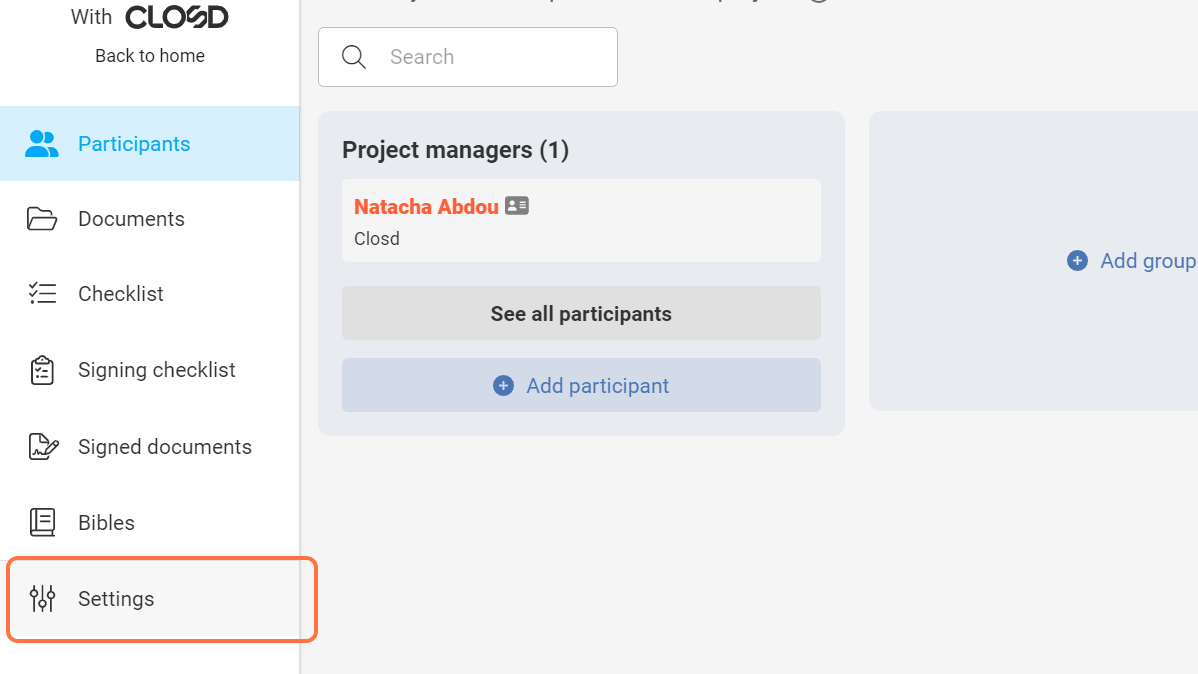This screenshot has width=1198, height=674.
Task: Click the Participants people icon
Action: 42,144
